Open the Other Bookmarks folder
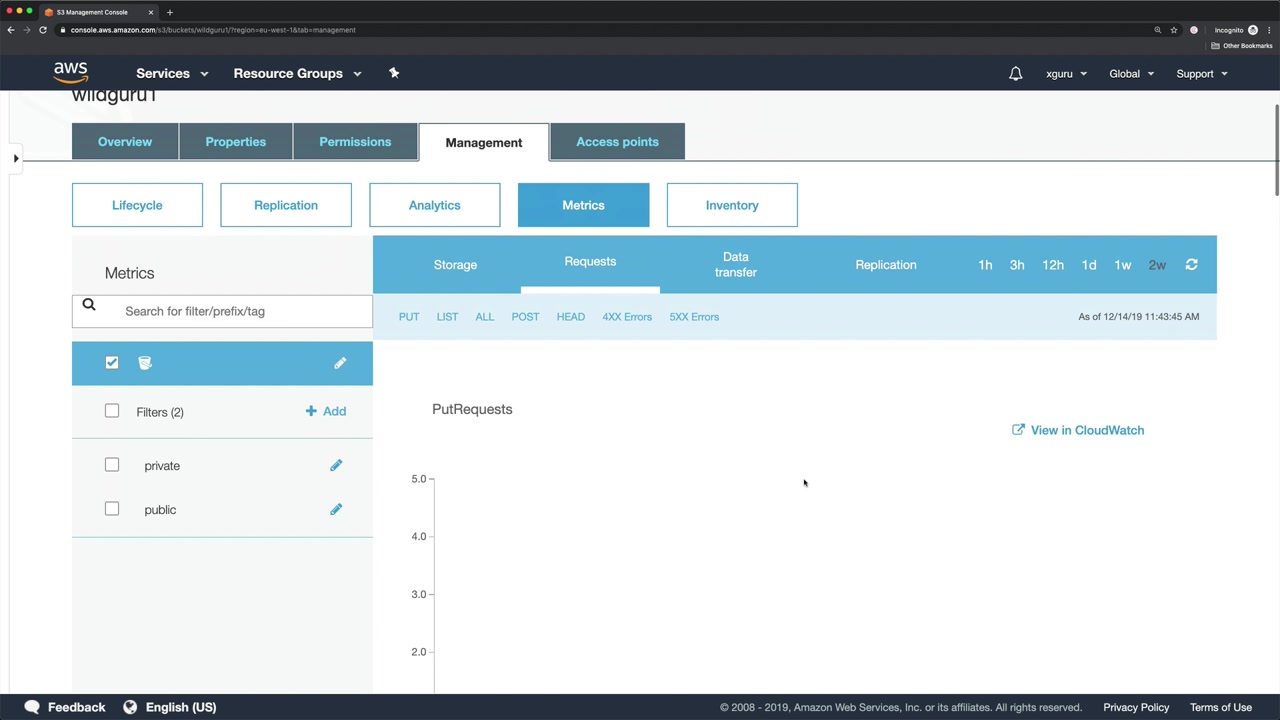 (x=1243, y=46)
